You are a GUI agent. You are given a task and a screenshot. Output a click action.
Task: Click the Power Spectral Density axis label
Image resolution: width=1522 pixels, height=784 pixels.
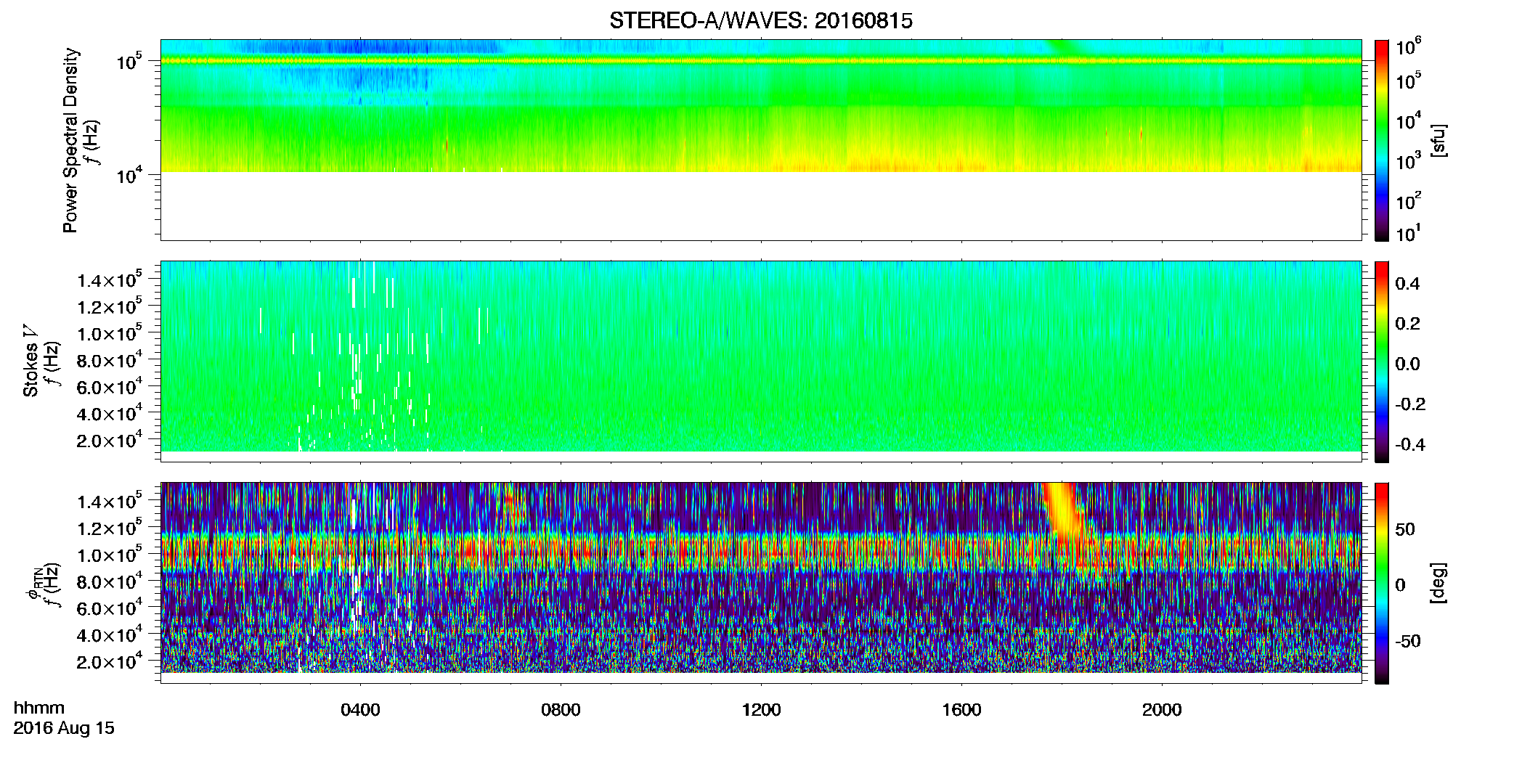[70, 140]
